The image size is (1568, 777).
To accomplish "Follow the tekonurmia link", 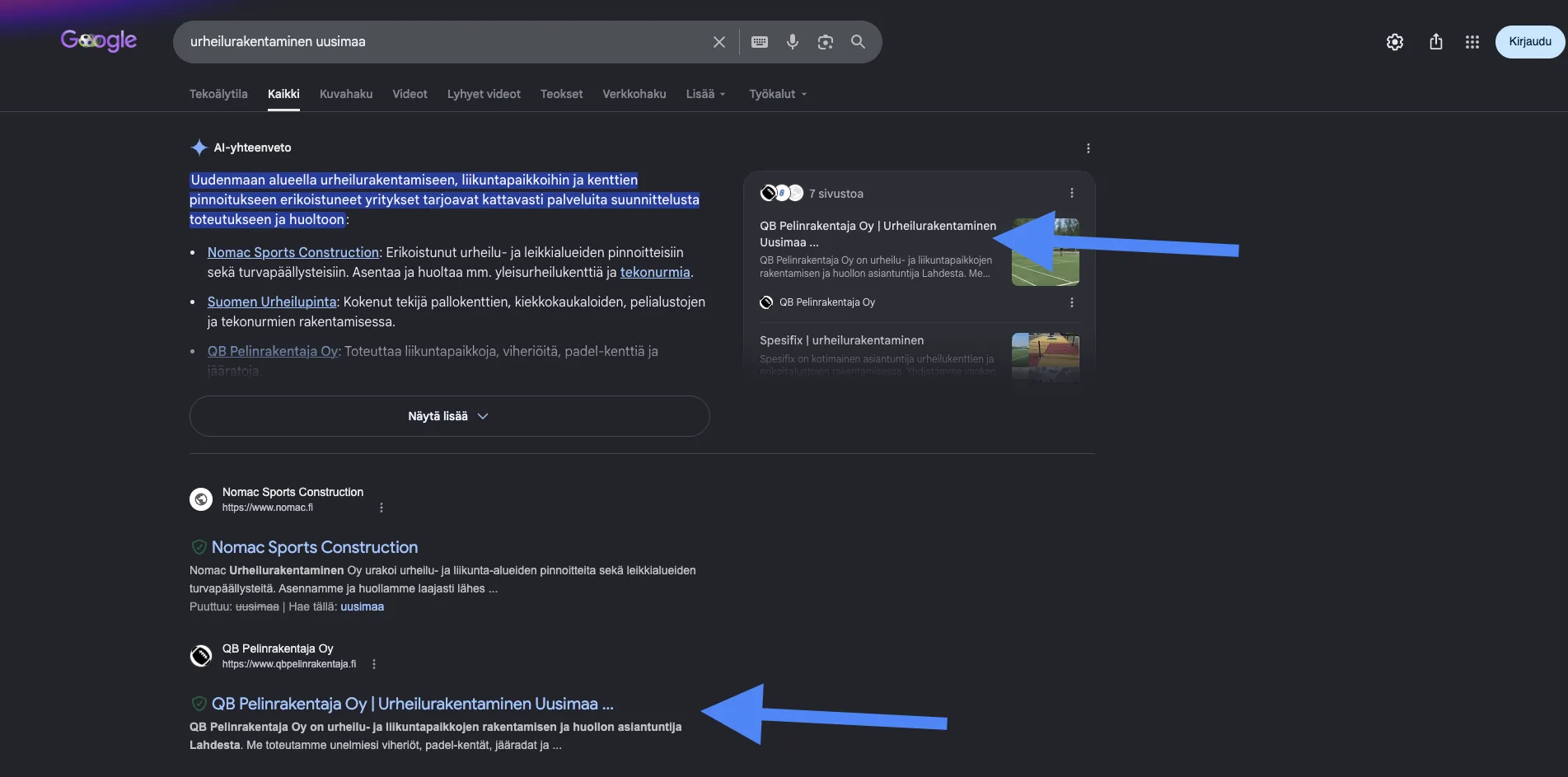I will coord(655,272).
